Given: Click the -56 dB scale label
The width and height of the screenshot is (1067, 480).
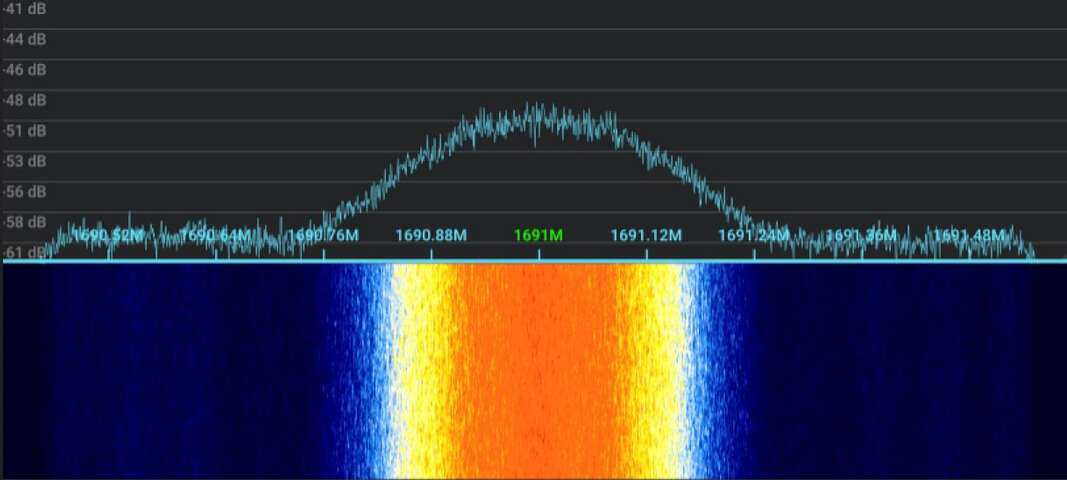Looking at the screenshot, I should click(25, 191).
